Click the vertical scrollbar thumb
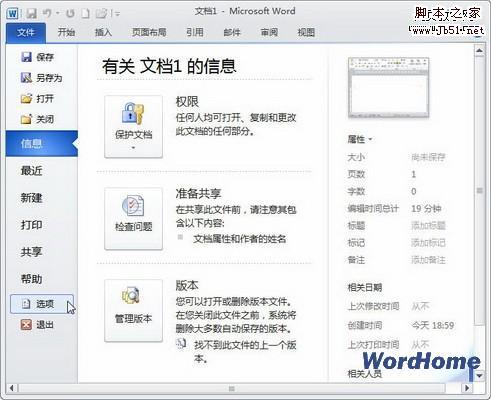The width and height of the screenshot is (491, 400). (x=479, y=191)
